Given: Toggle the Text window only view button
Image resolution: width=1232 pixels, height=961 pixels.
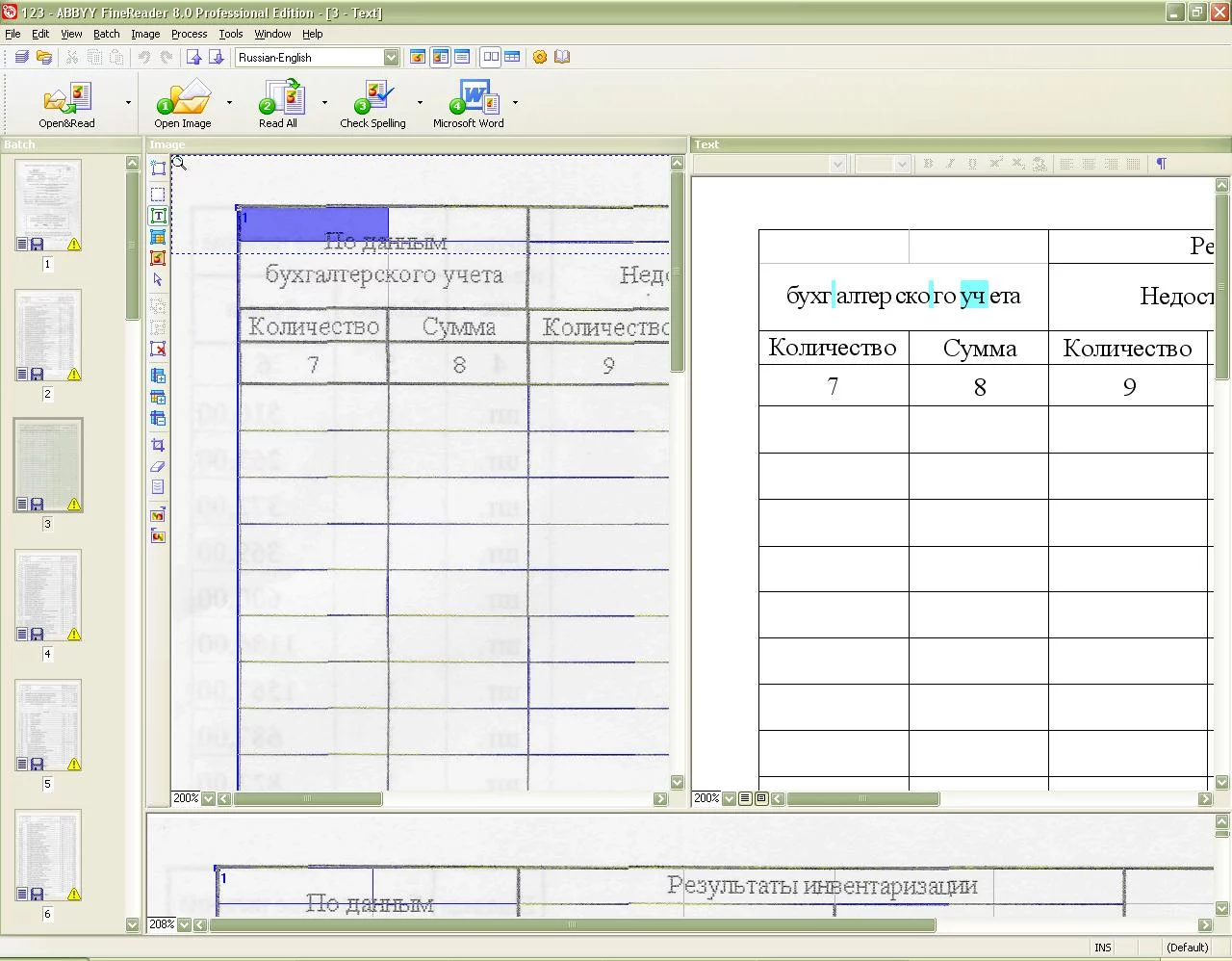Looking at the screenshot, I should [462, 57].
